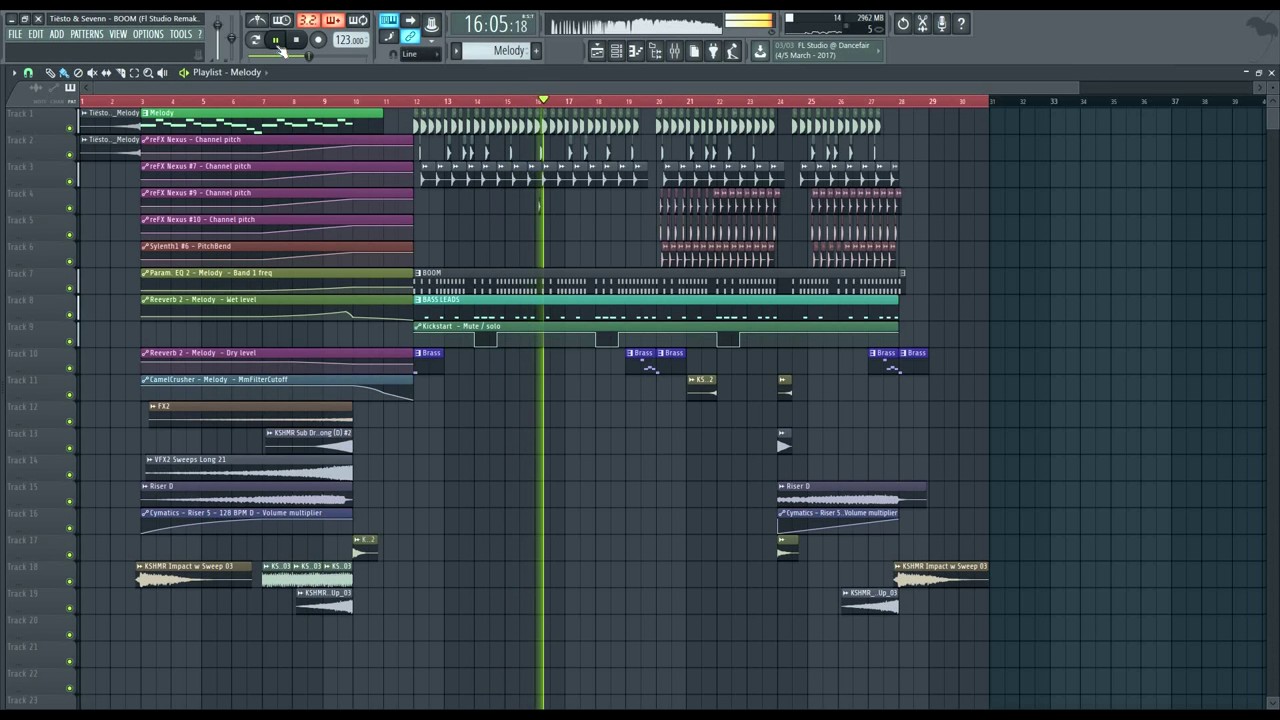Open the audio editor scissors icon

922,23
